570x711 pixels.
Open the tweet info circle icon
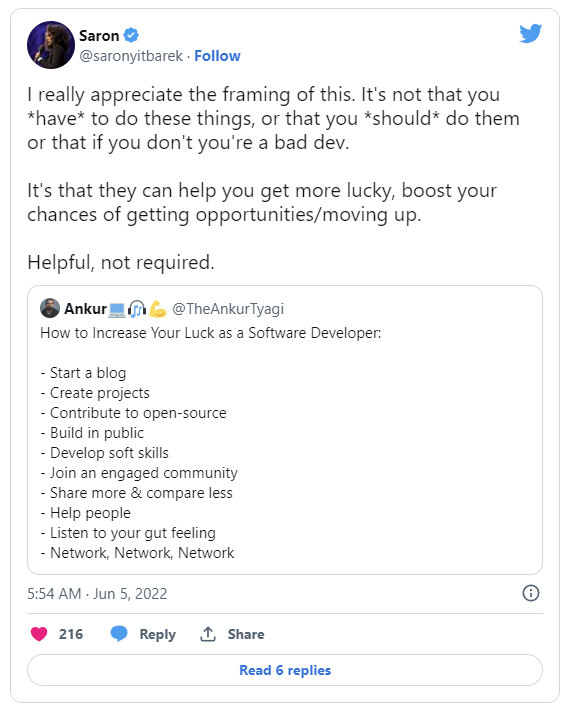[x=531, y=593]
